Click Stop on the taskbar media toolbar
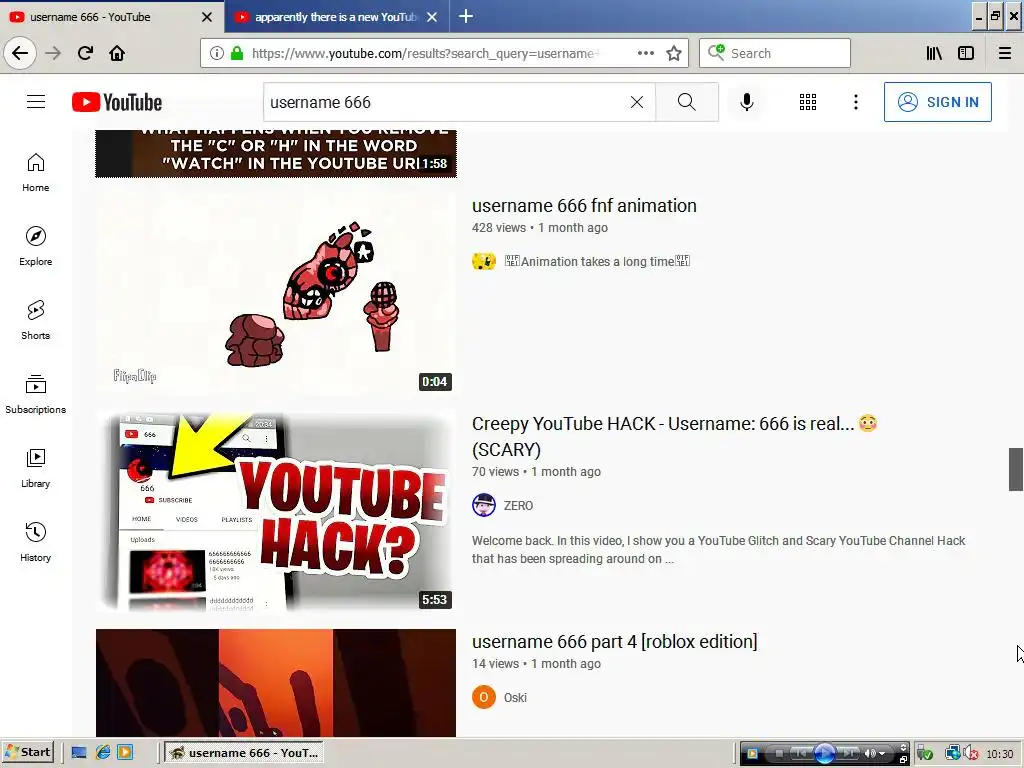 point(778,754)
